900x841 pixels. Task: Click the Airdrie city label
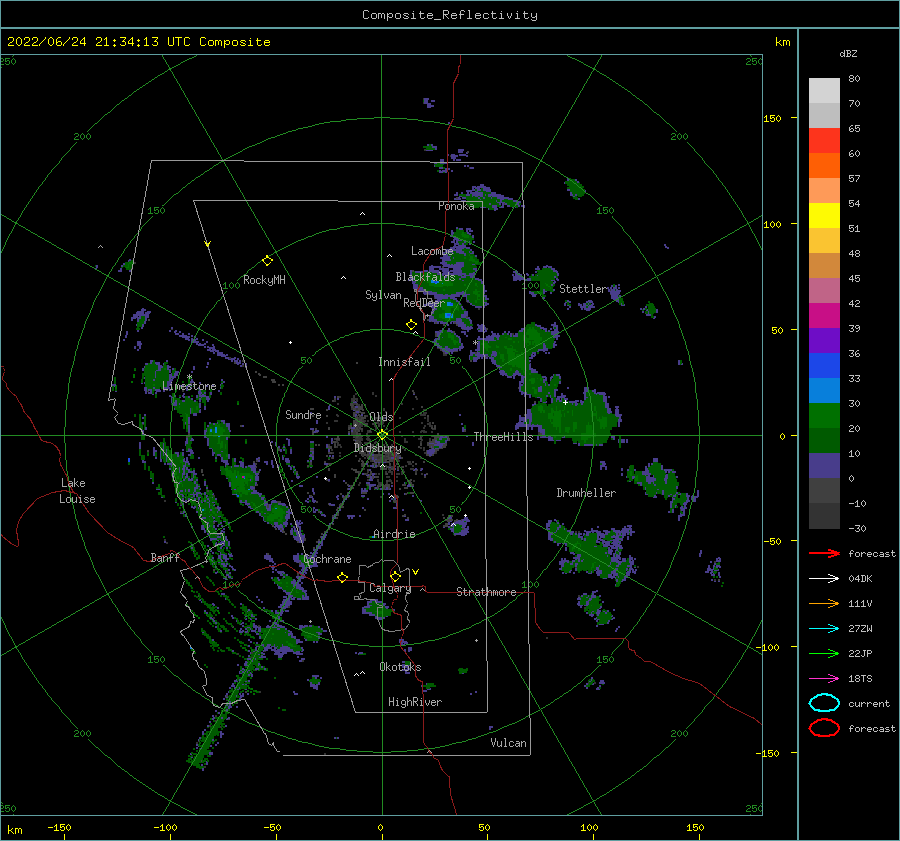[x=394, y=534]
